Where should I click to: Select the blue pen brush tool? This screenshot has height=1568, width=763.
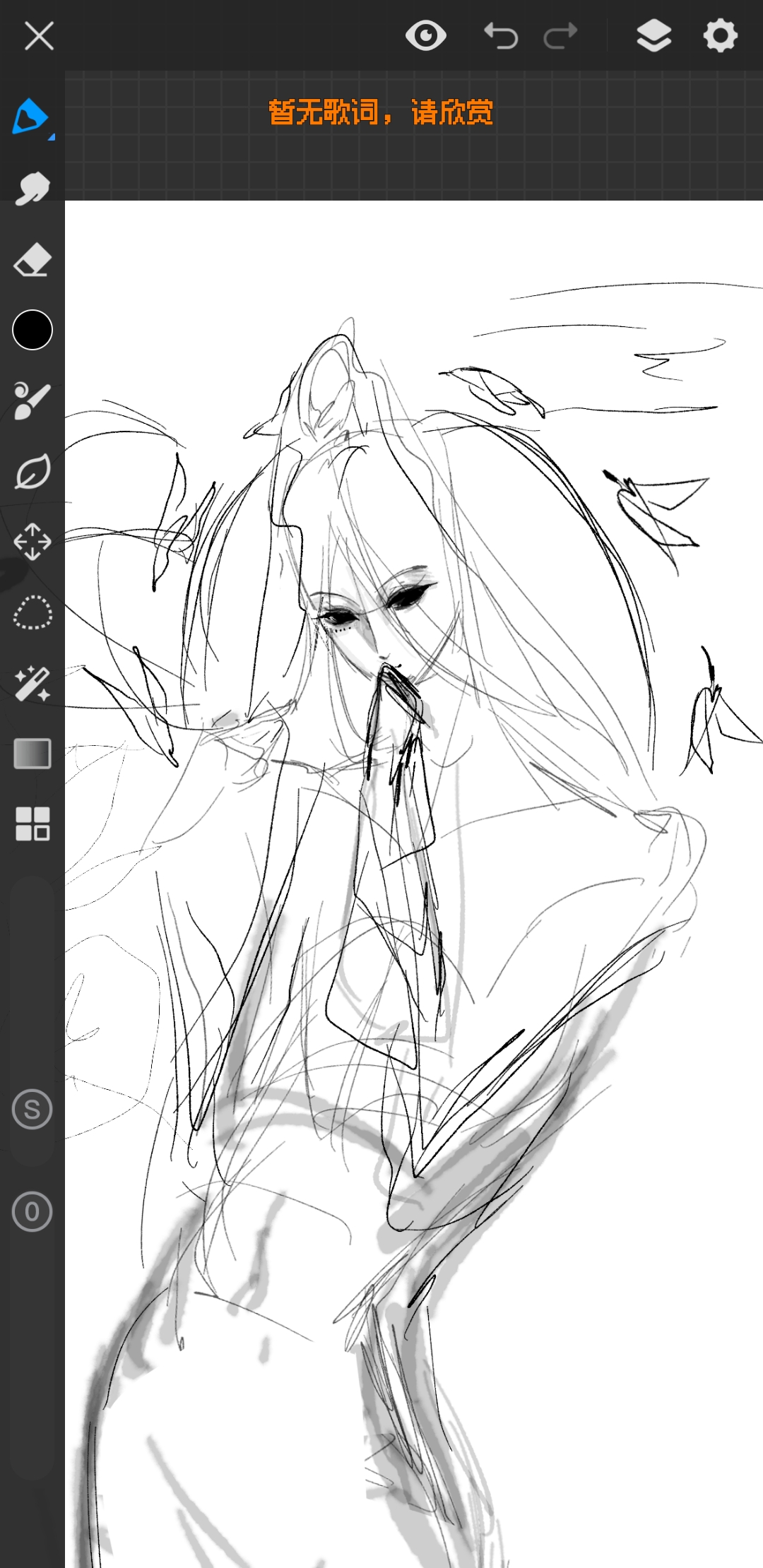(x=30, y=117)
